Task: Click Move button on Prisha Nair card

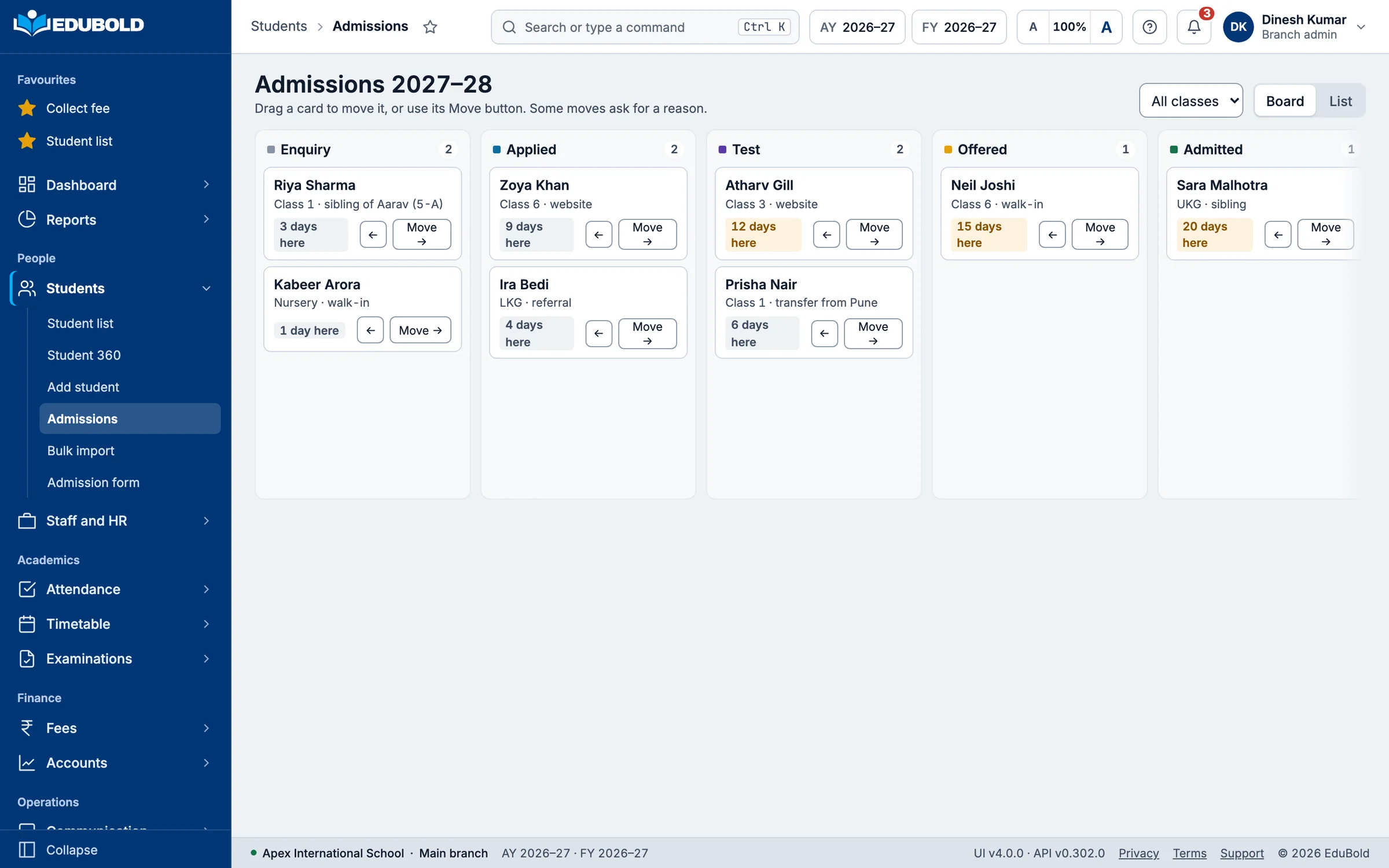Action: 873,333
